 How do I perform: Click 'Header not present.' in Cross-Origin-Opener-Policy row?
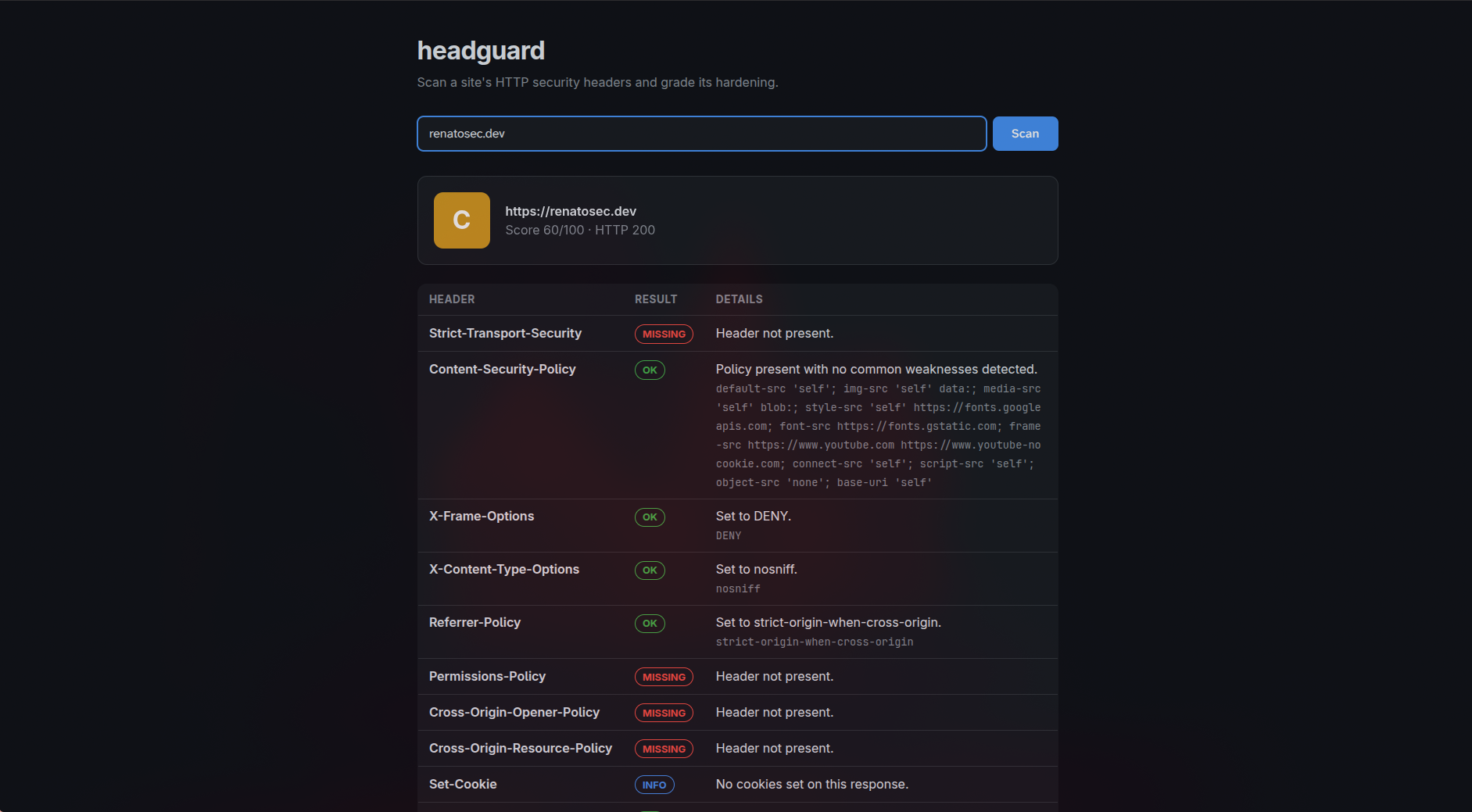pos(775,712)
